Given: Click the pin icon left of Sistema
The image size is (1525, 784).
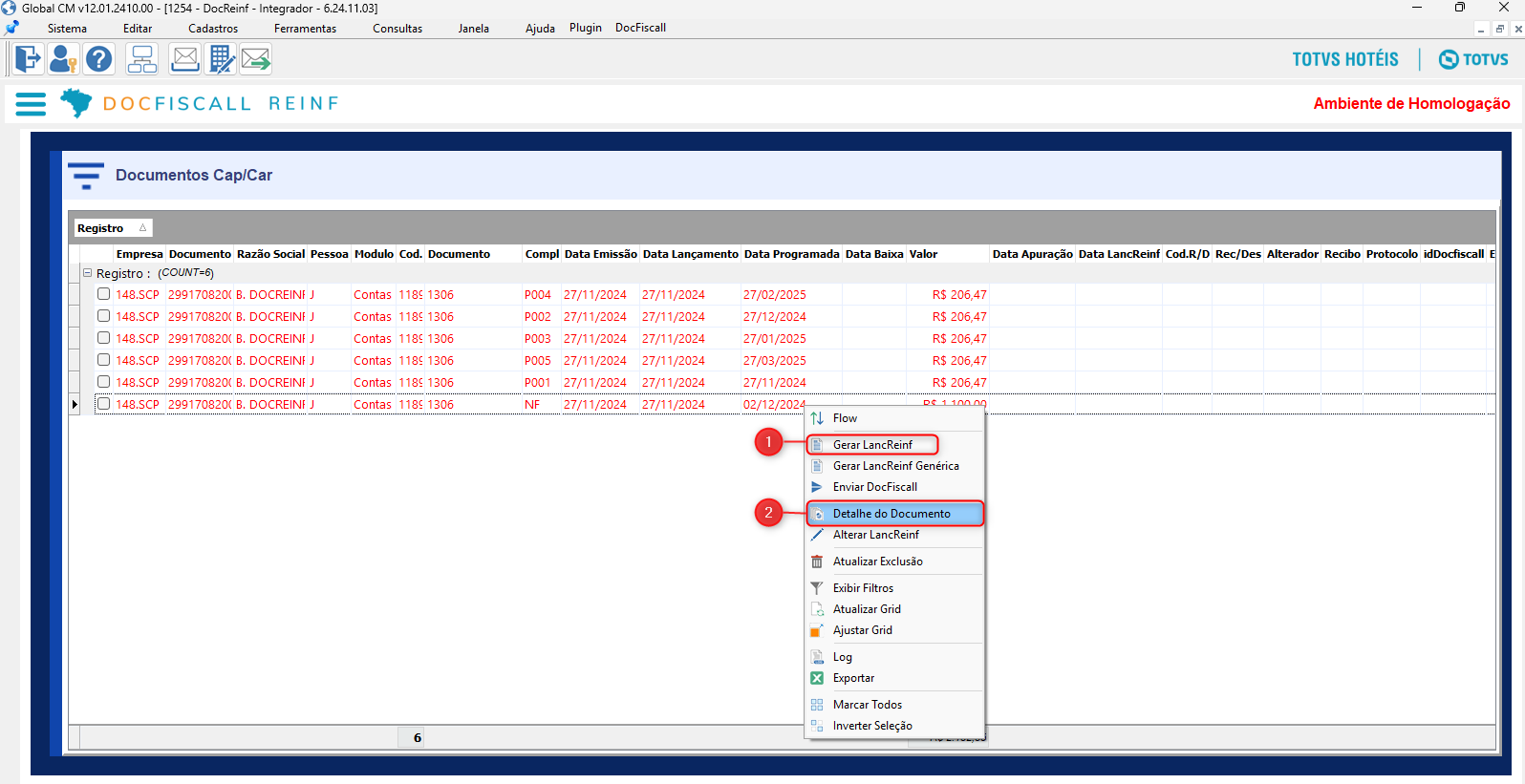Looking at the screenshot, I should 12,28.
